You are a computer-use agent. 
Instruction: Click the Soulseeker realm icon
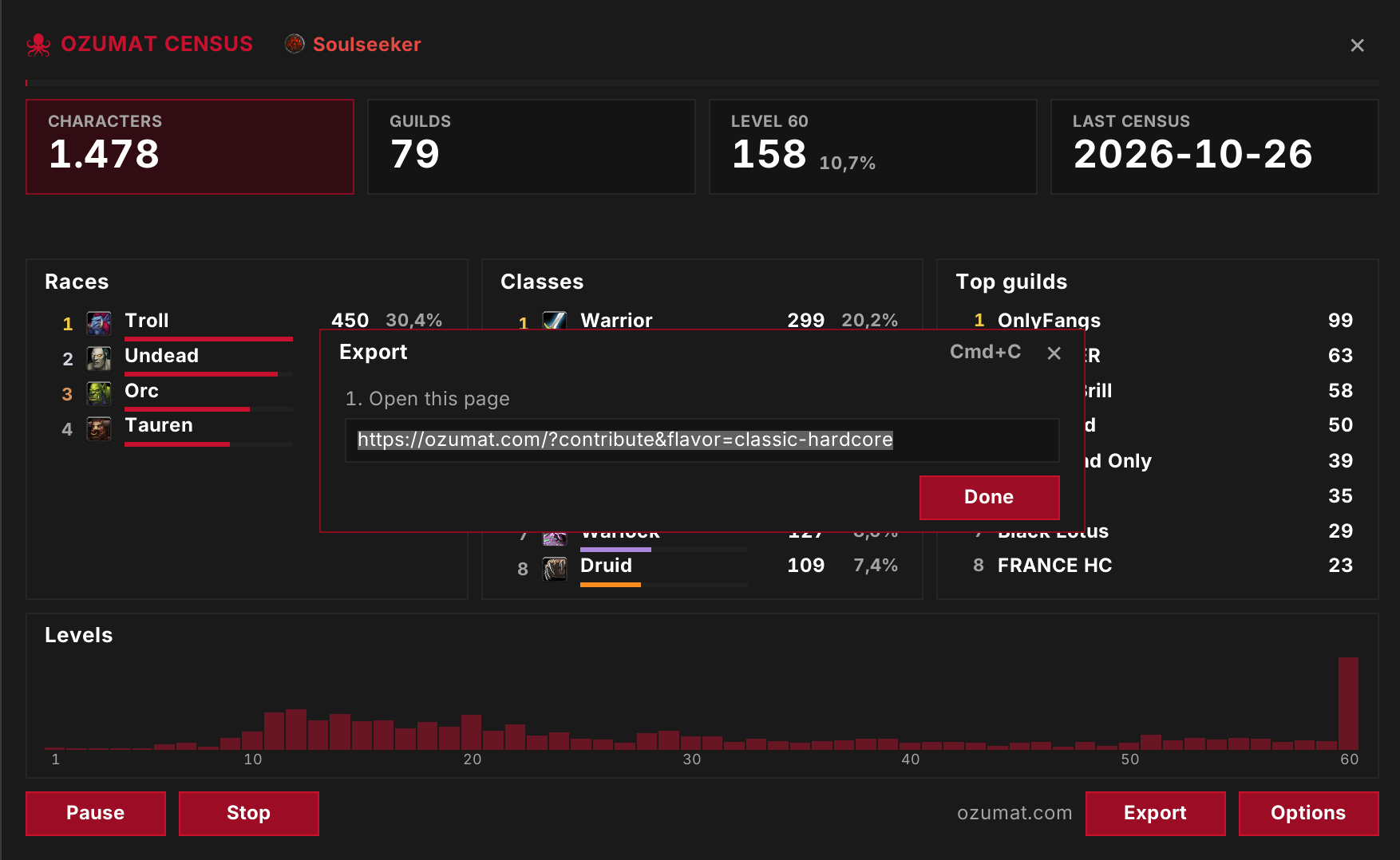pyautogui.click(x=295, y=44)
